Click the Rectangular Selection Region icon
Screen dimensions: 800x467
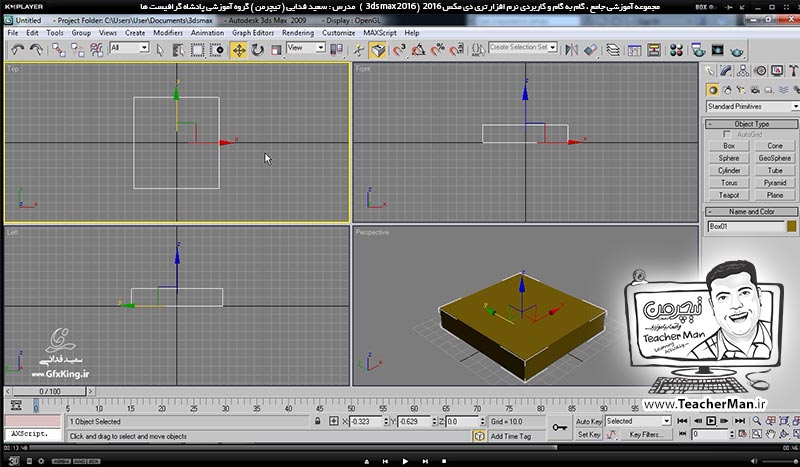(197, 50)
